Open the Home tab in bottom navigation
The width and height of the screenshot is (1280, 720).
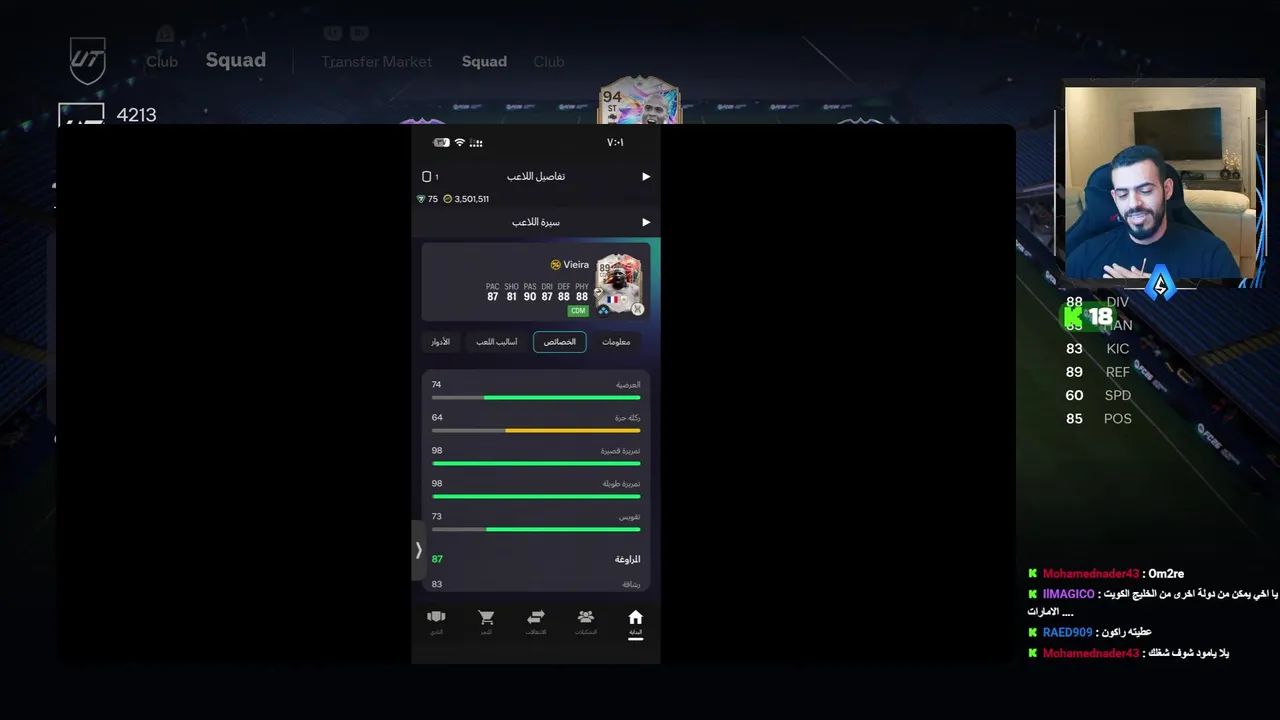tap(635, 622)
